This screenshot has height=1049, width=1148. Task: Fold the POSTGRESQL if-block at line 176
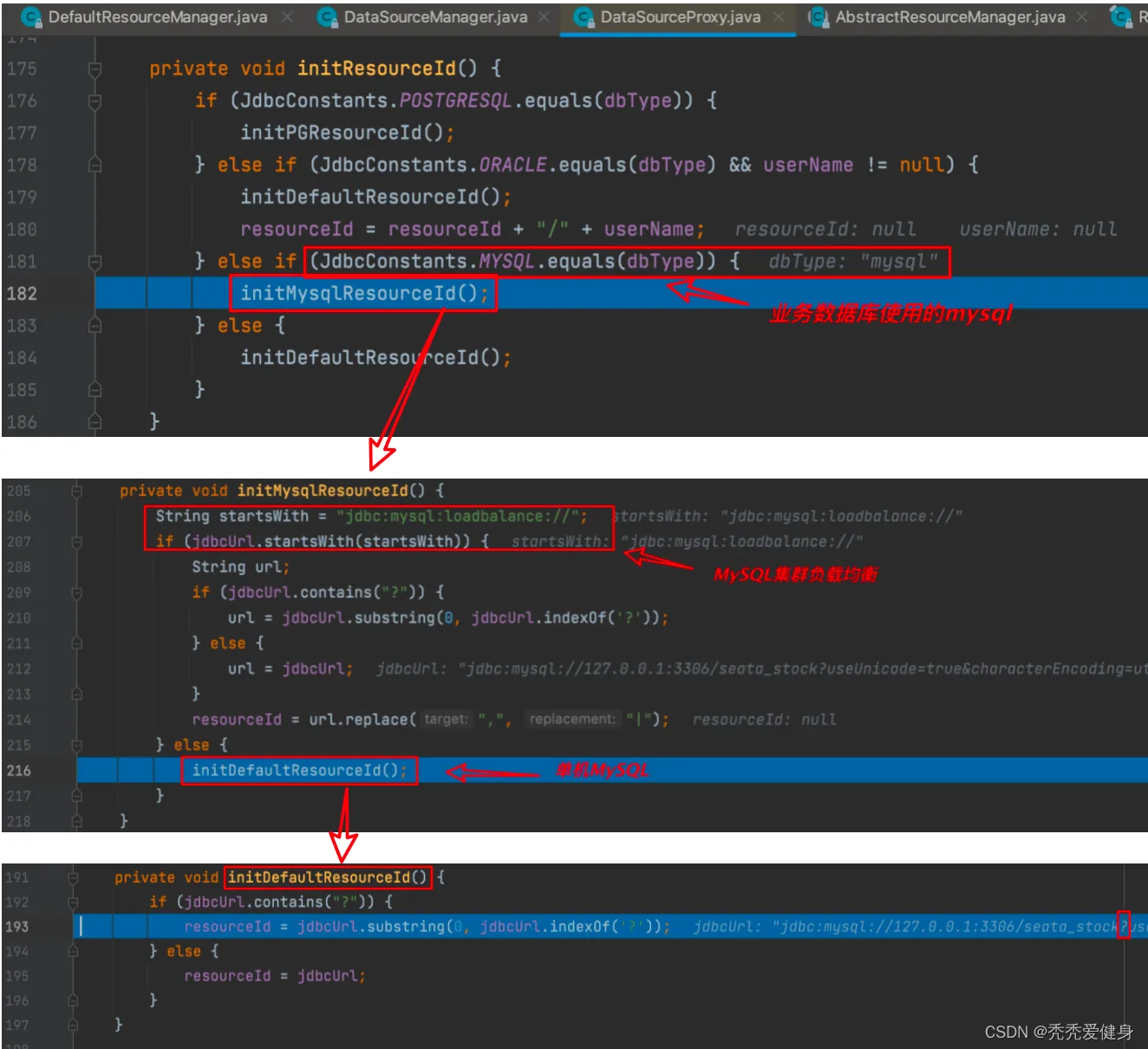coord(95,101)
